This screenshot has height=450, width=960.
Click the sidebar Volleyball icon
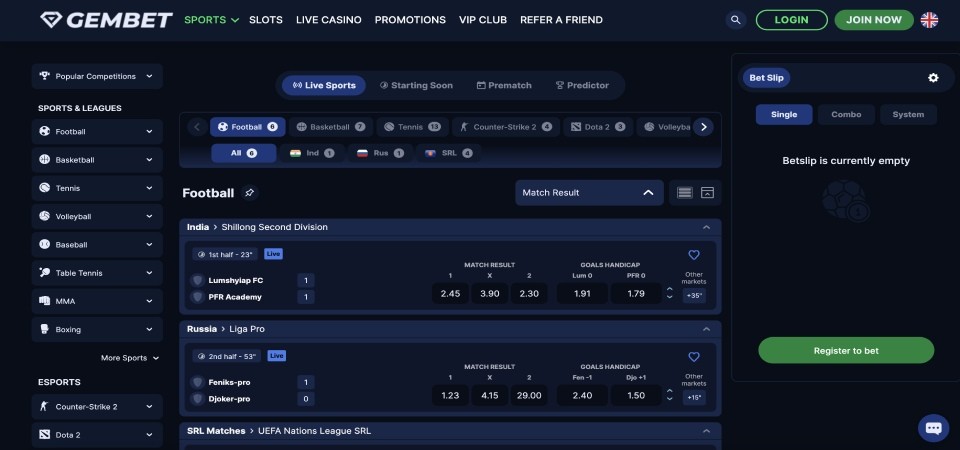click(45, 216)
